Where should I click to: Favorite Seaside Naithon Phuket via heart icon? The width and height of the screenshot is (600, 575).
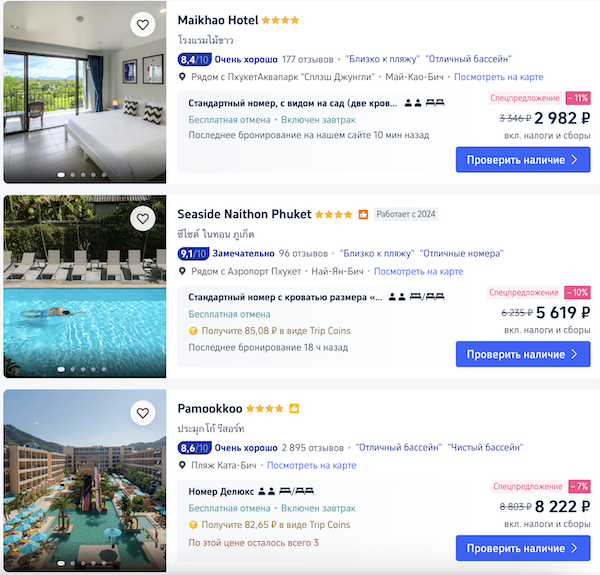(143, 219)
